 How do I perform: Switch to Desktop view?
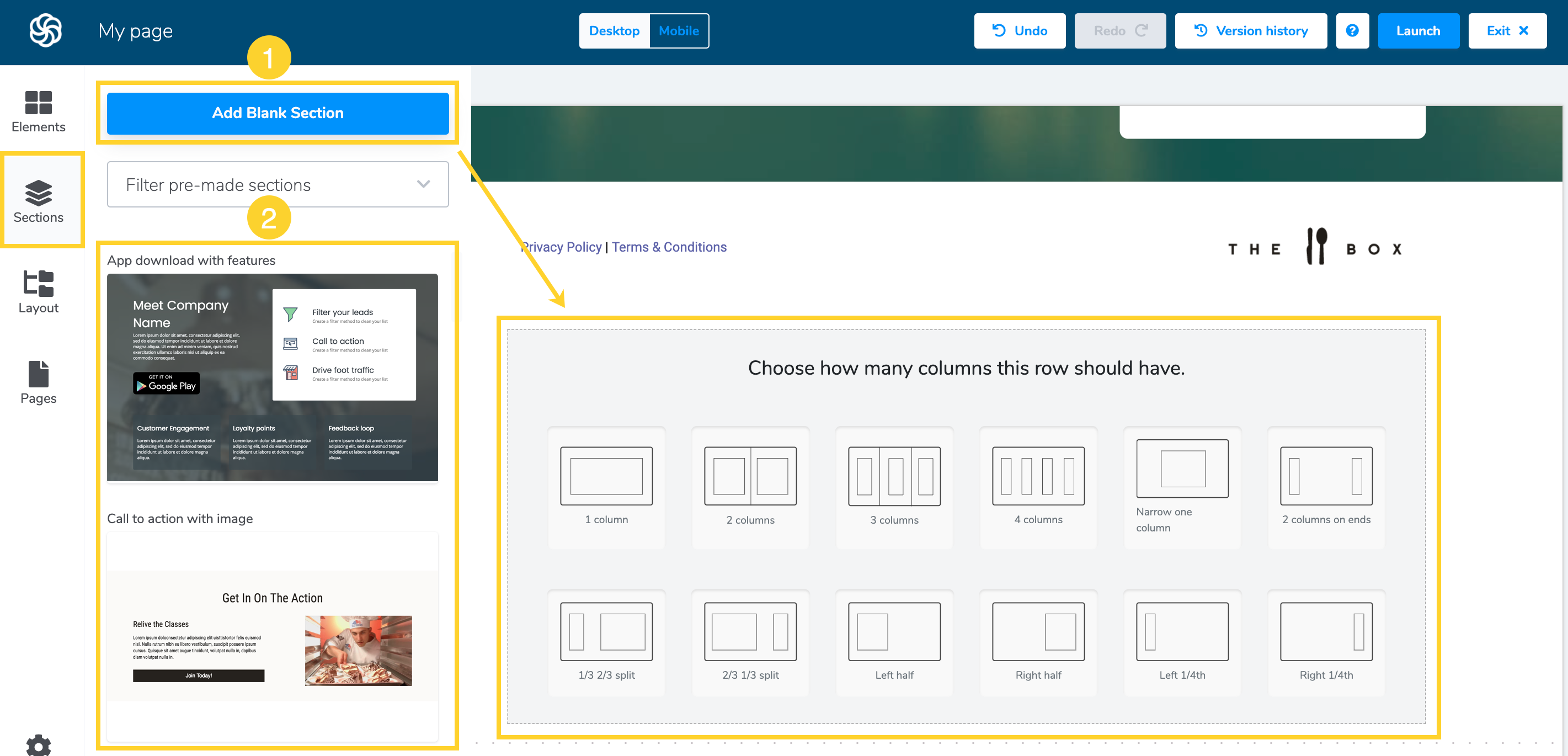tap(614, 30)
